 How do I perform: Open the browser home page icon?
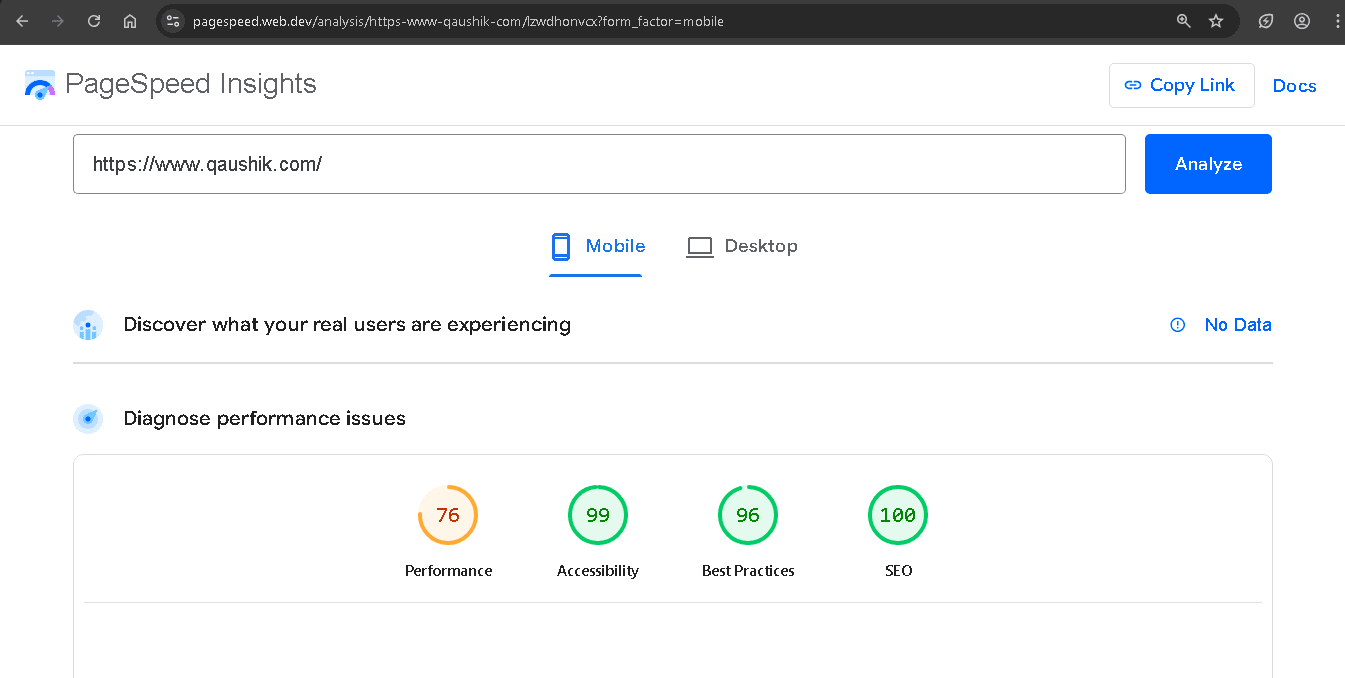[x=130, y=21]
